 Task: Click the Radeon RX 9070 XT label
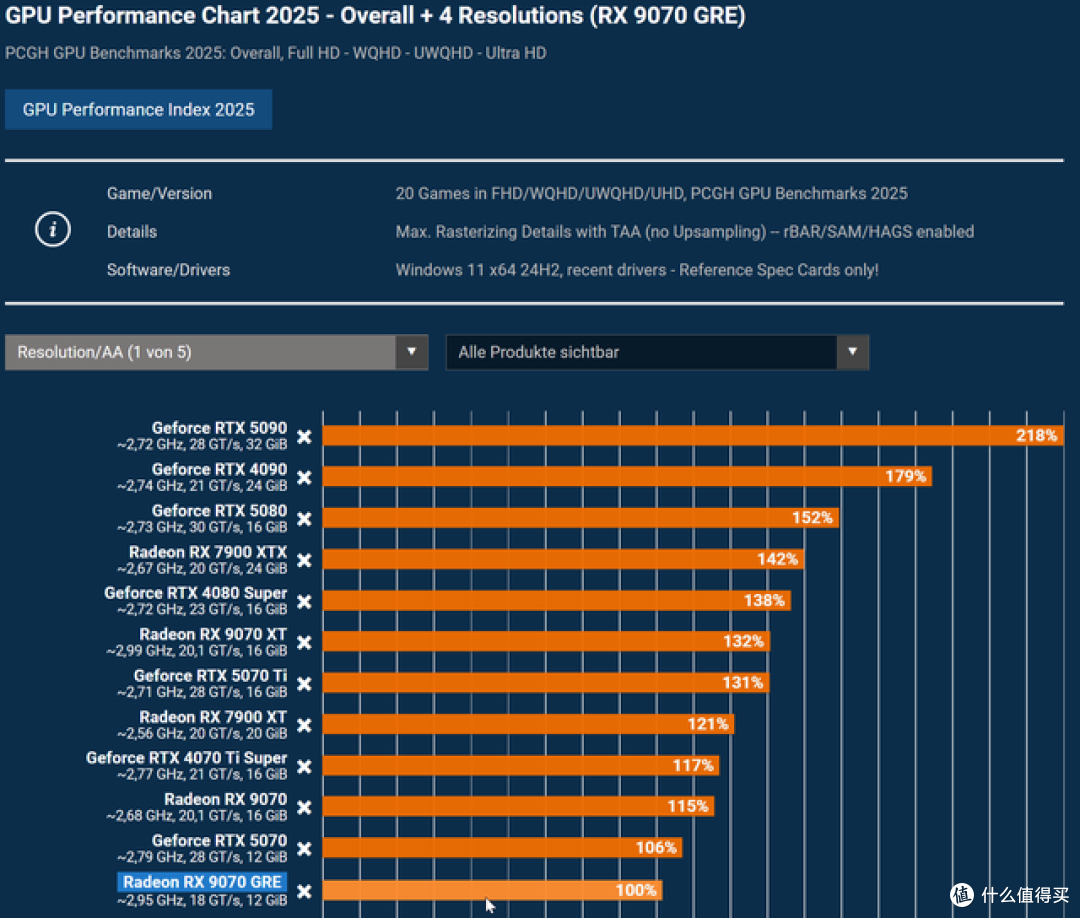coord(213,634)
